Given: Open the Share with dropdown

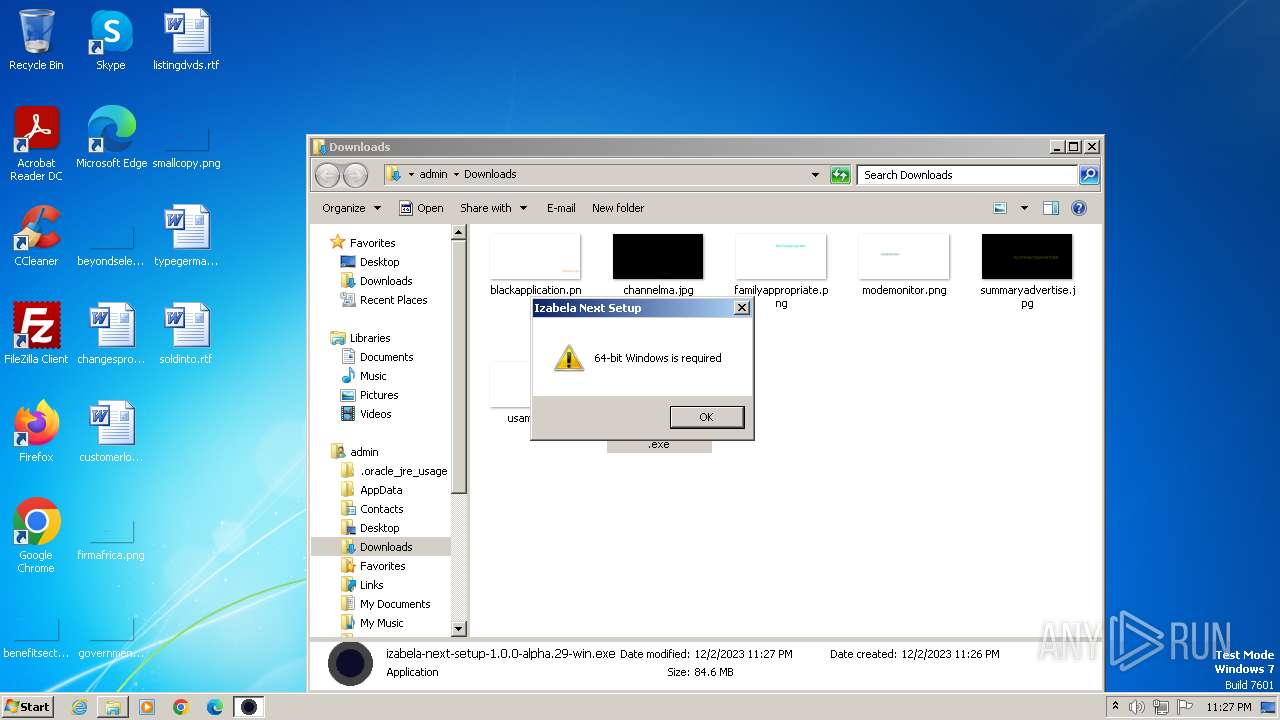Looking at the screenshot, I should [x=493, y=208].
